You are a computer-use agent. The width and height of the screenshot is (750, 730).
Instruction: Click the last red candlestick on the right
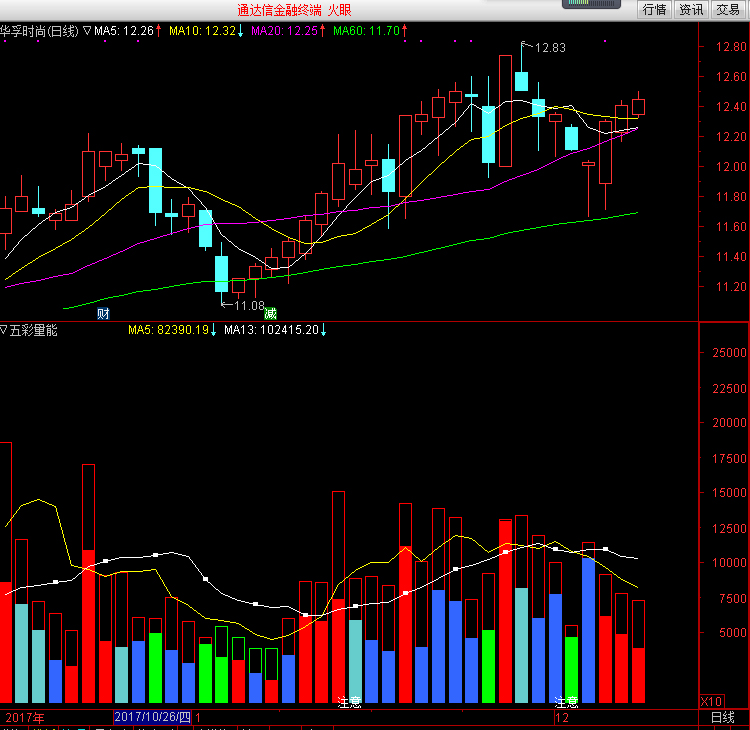coord(639,106)
